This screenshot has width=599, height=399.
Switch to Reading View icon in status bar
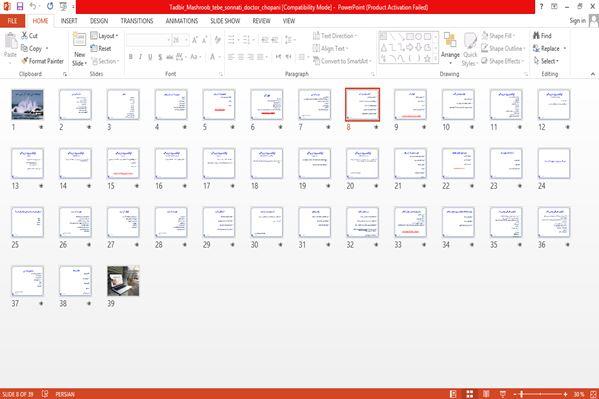coord(486,394)
